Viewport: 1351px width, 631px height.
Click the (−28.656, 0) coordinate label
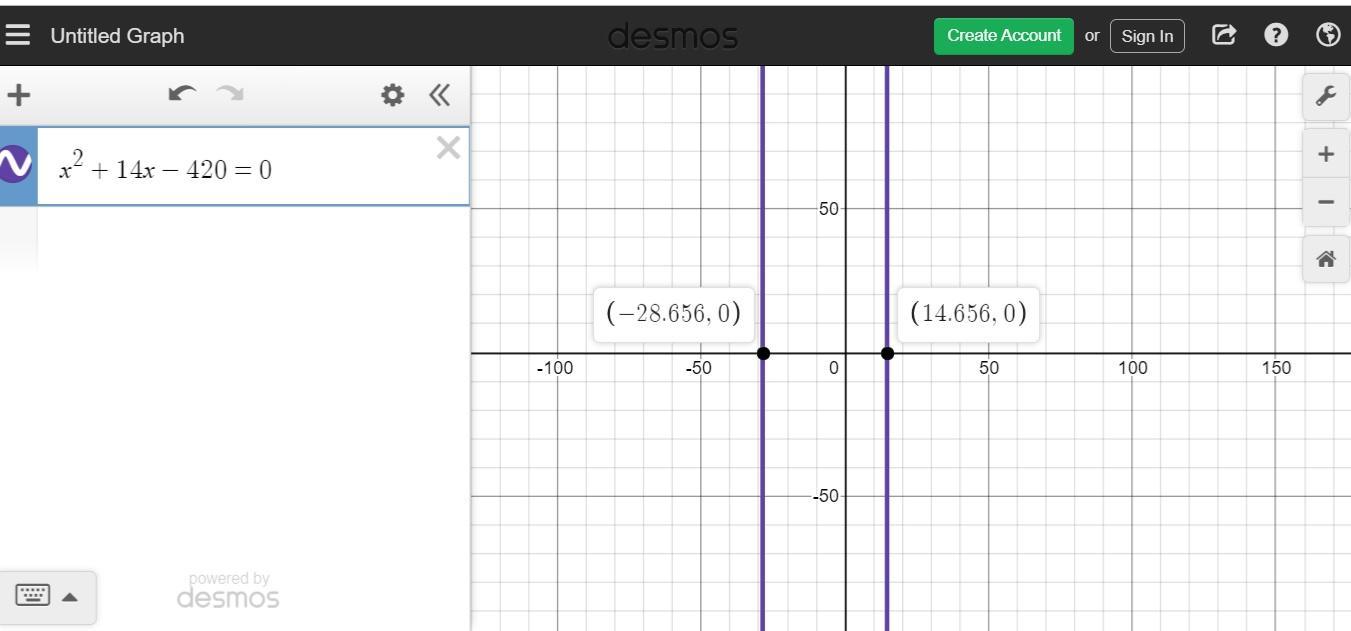point(674,314)
